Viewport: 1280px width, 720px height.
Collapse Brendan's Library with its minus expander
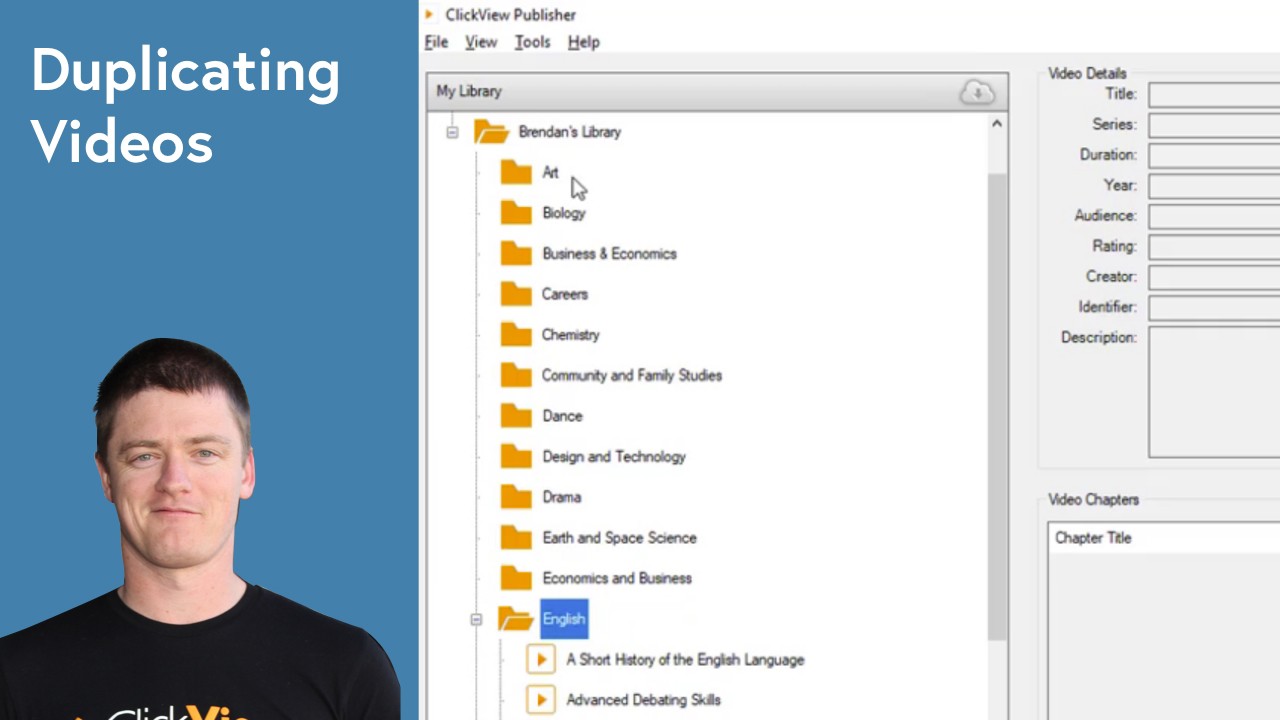tap(452, 131)
